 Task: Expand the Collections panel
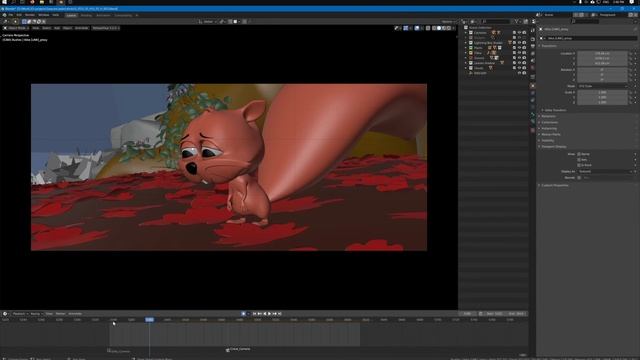click(549, 122)
